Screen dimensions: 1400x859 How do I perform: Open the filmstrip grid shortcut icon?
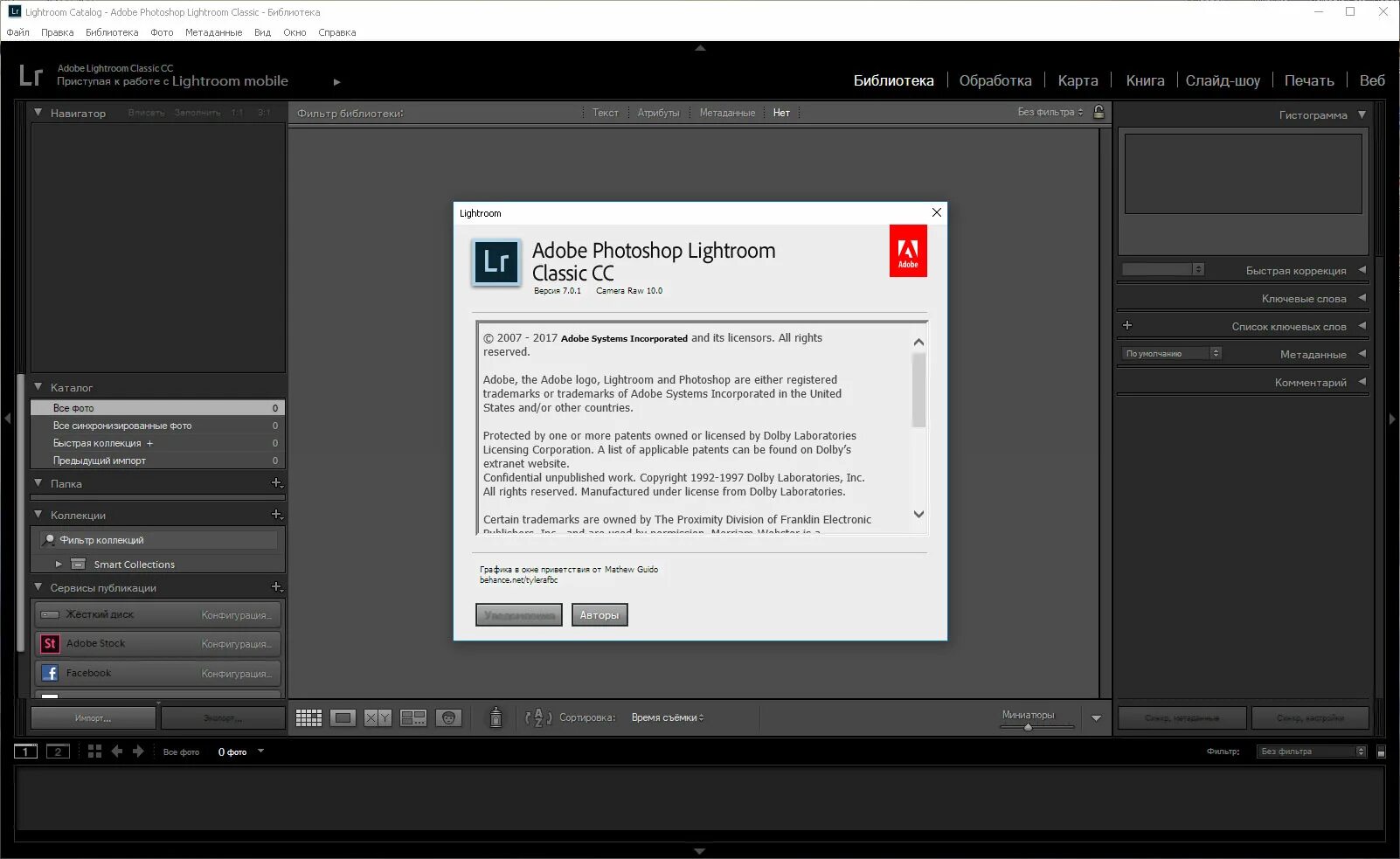[x=94, y=752]
